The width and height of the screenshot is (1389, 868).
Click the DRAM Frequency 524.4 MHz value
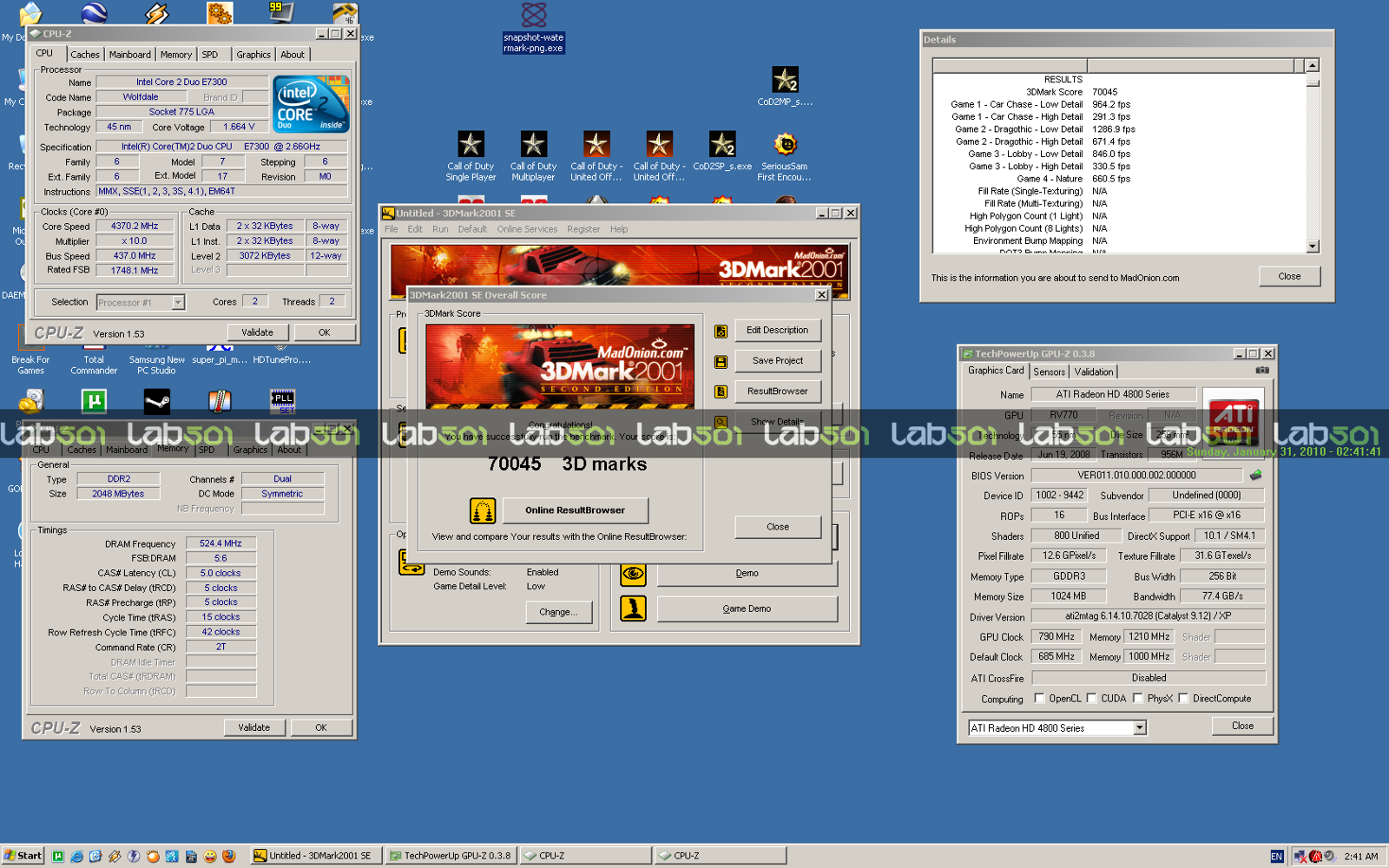221,543
